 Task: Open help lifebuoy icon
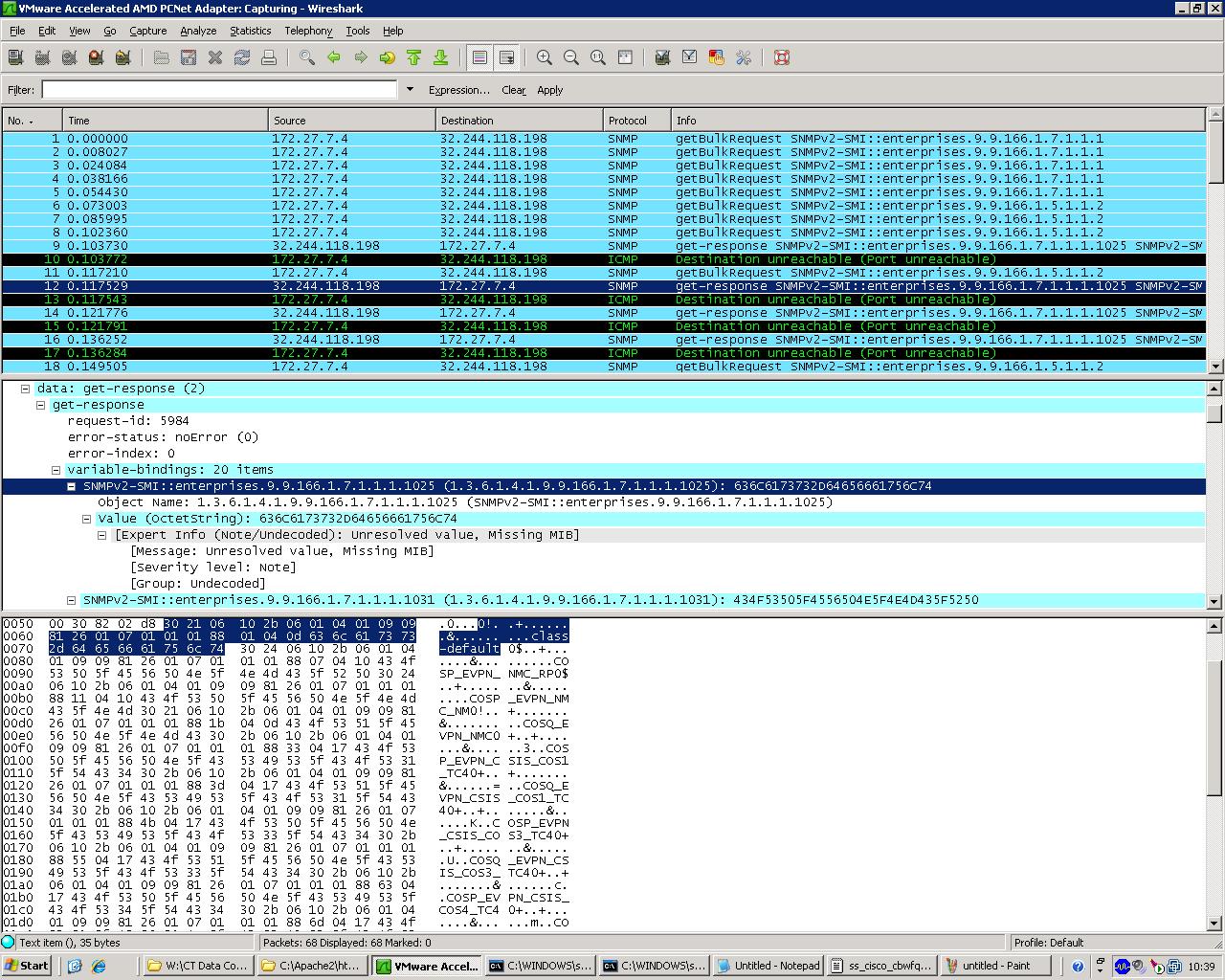point(782,57)
